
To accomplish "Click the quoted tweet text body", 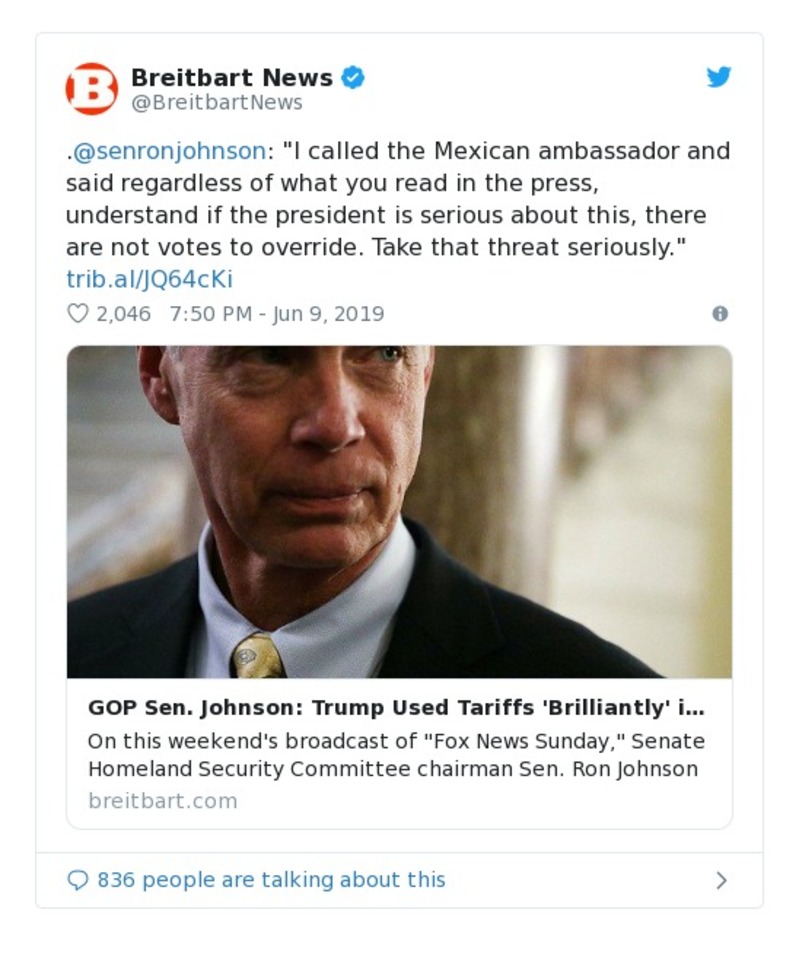I will point(399,215).
